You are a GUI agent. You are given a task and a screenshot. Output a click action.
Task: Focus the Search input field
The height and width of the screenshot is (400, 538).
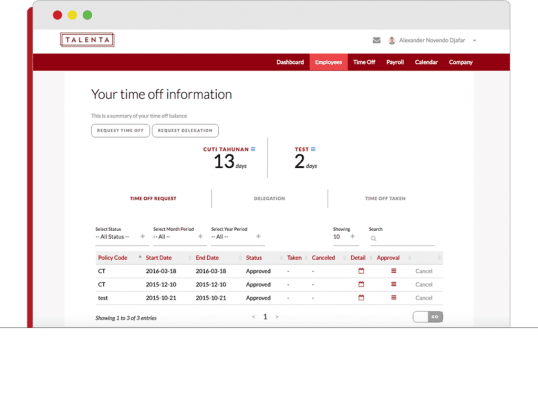pyautogui.click(x=402, y=238)
